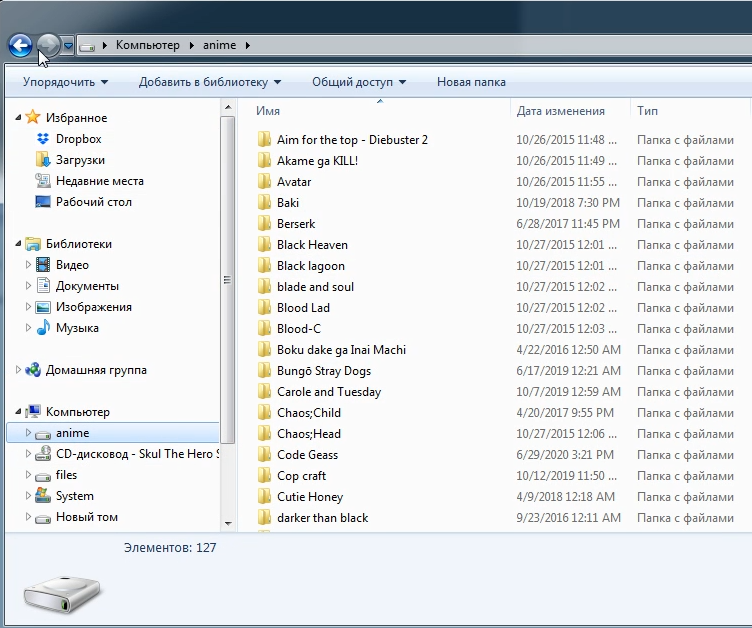Click the CD-дисковод disc icon
Screen dimensions: 752x628
tap(43, 453)
